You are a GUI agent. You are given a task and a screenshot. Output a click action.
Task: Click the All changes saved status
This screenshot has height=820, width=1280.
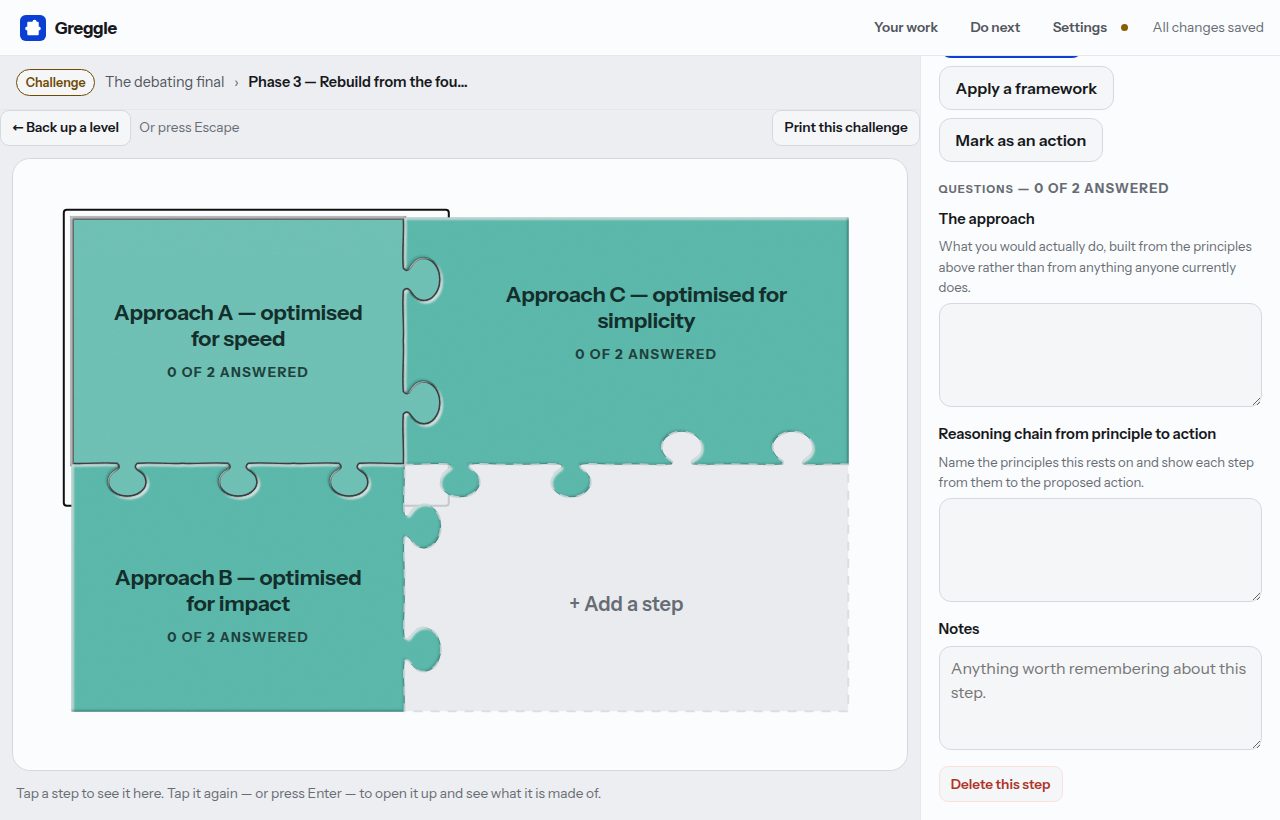[1208, 27]
